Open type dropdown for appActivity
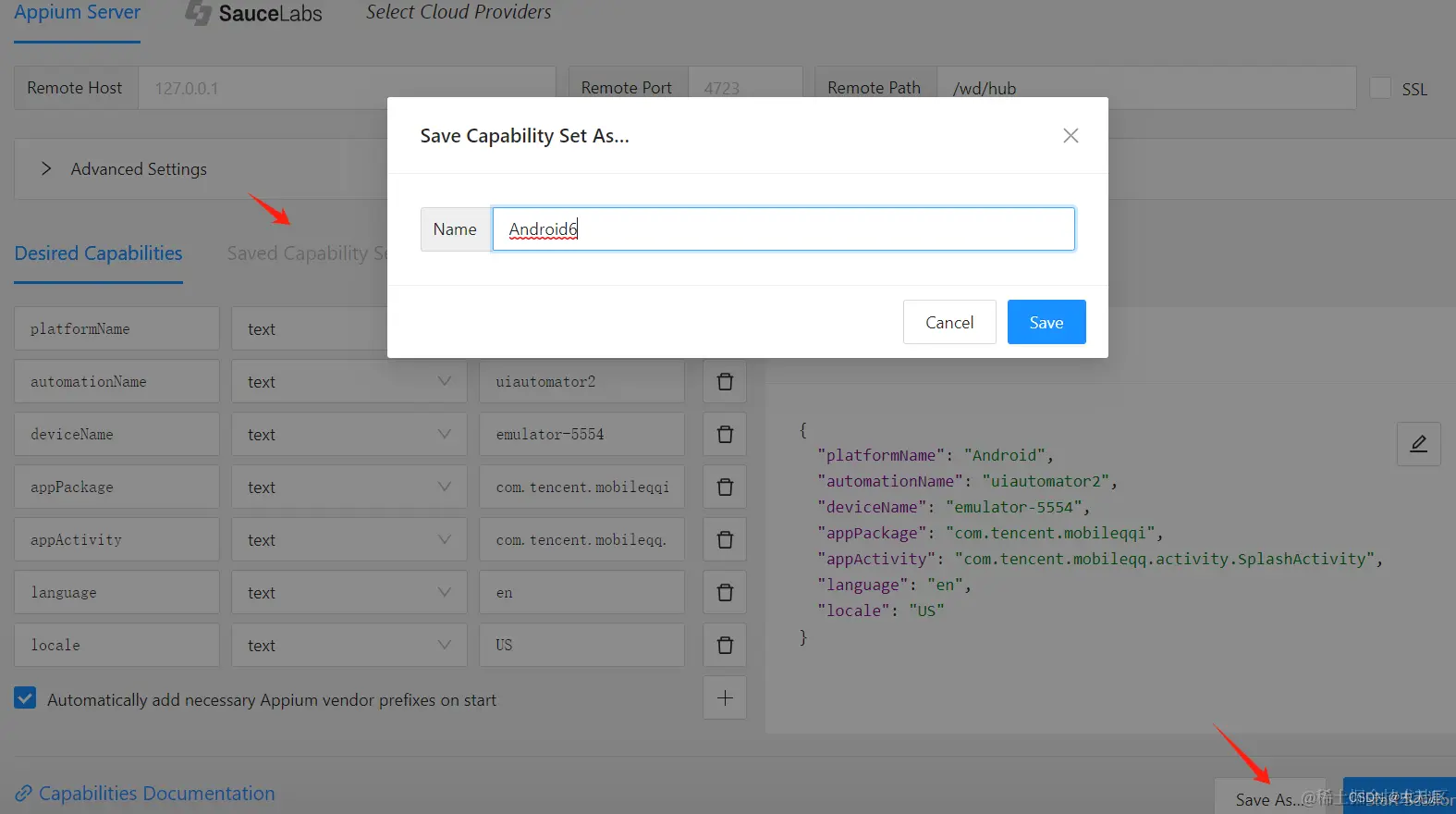Screen dimensions: 1456x814 click(x=349, y=539)
